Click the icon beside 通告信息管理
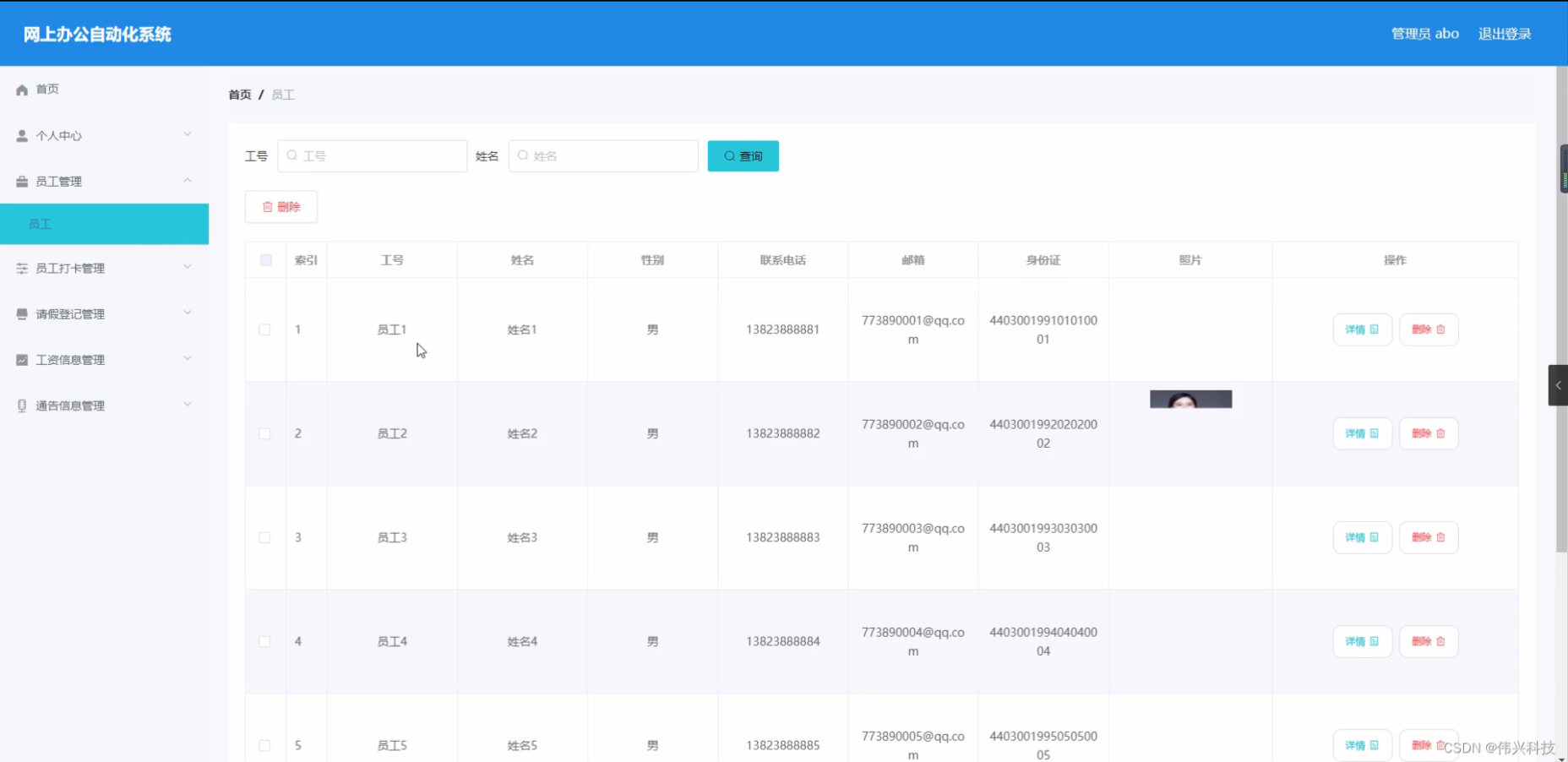Image resolution: width=1568 pixels, height=762 pixels. (x=22, y=405)
